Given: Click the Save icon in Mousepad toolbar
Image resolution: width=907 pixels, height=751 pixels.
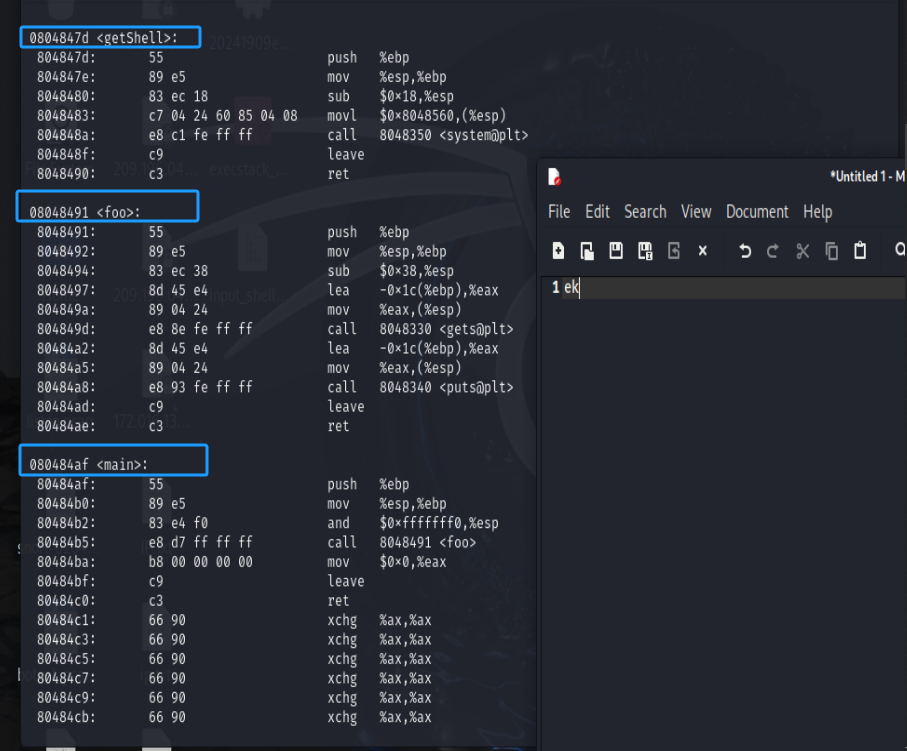Looking at the screenshot, I should pyautogui.click(x=615, y=251).
